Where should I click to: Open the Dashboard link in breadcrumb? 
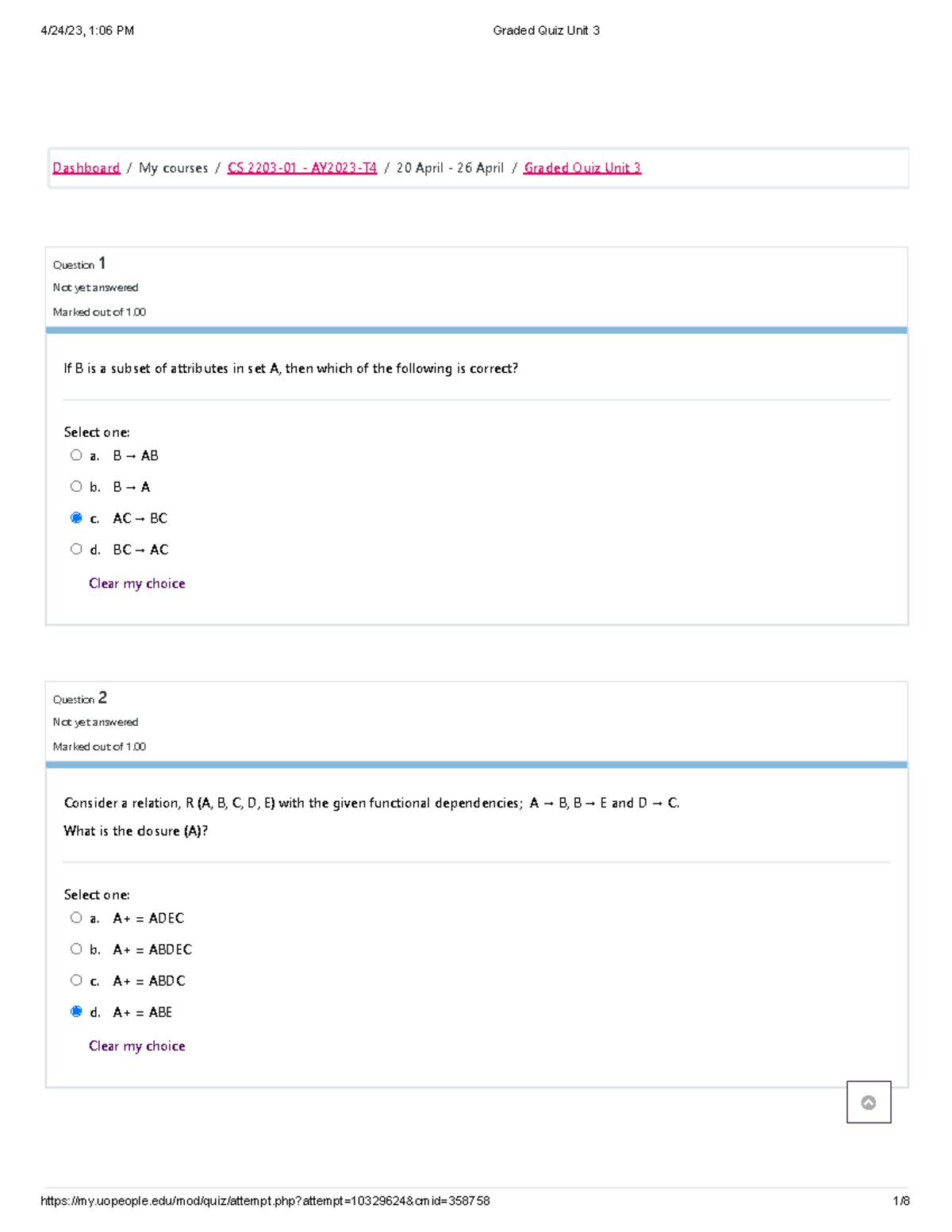tap(84, 167)
